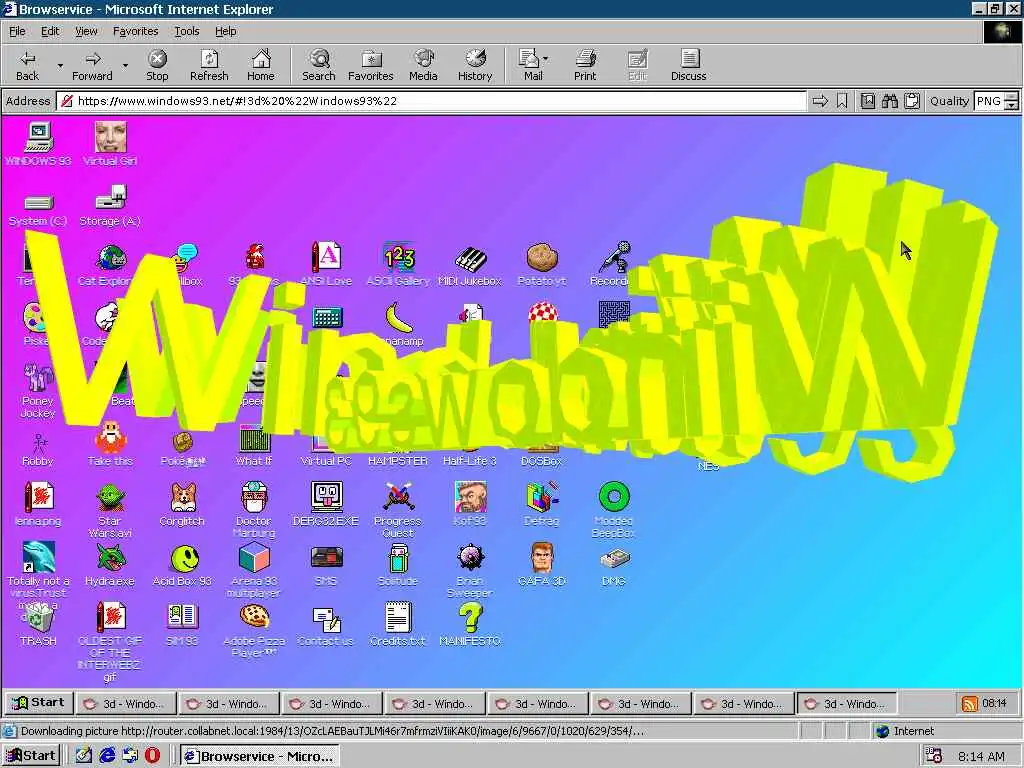Go Back using the toolbar arrow

[27, 65]
